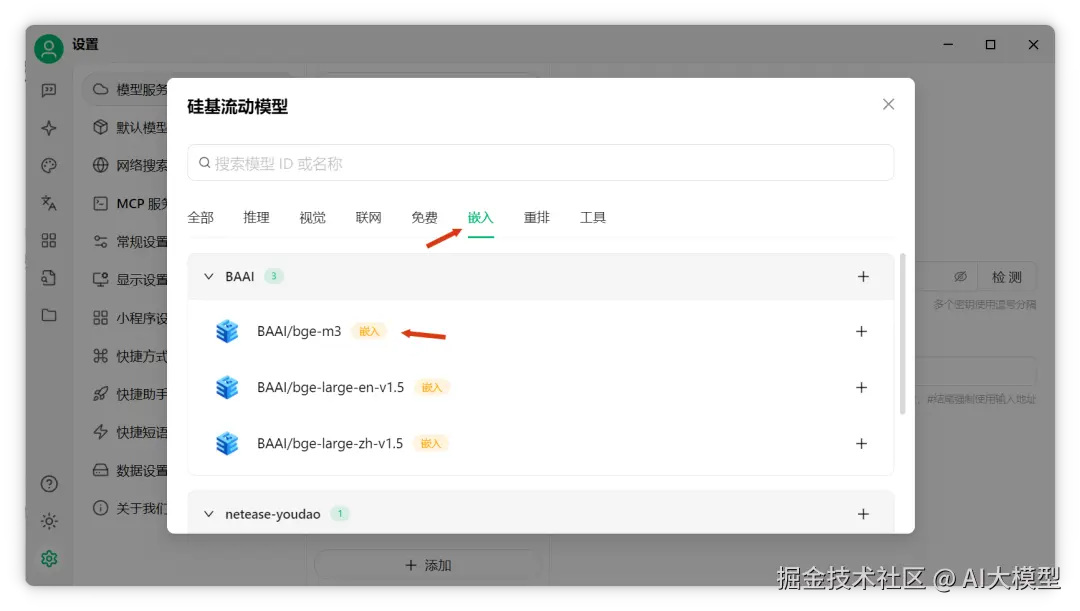The image size is (1080, 611).
Task: Click 嵌入 tag next to bge-large-zh-v1.5
Action: pyautogui.click(x=430, y=443)
